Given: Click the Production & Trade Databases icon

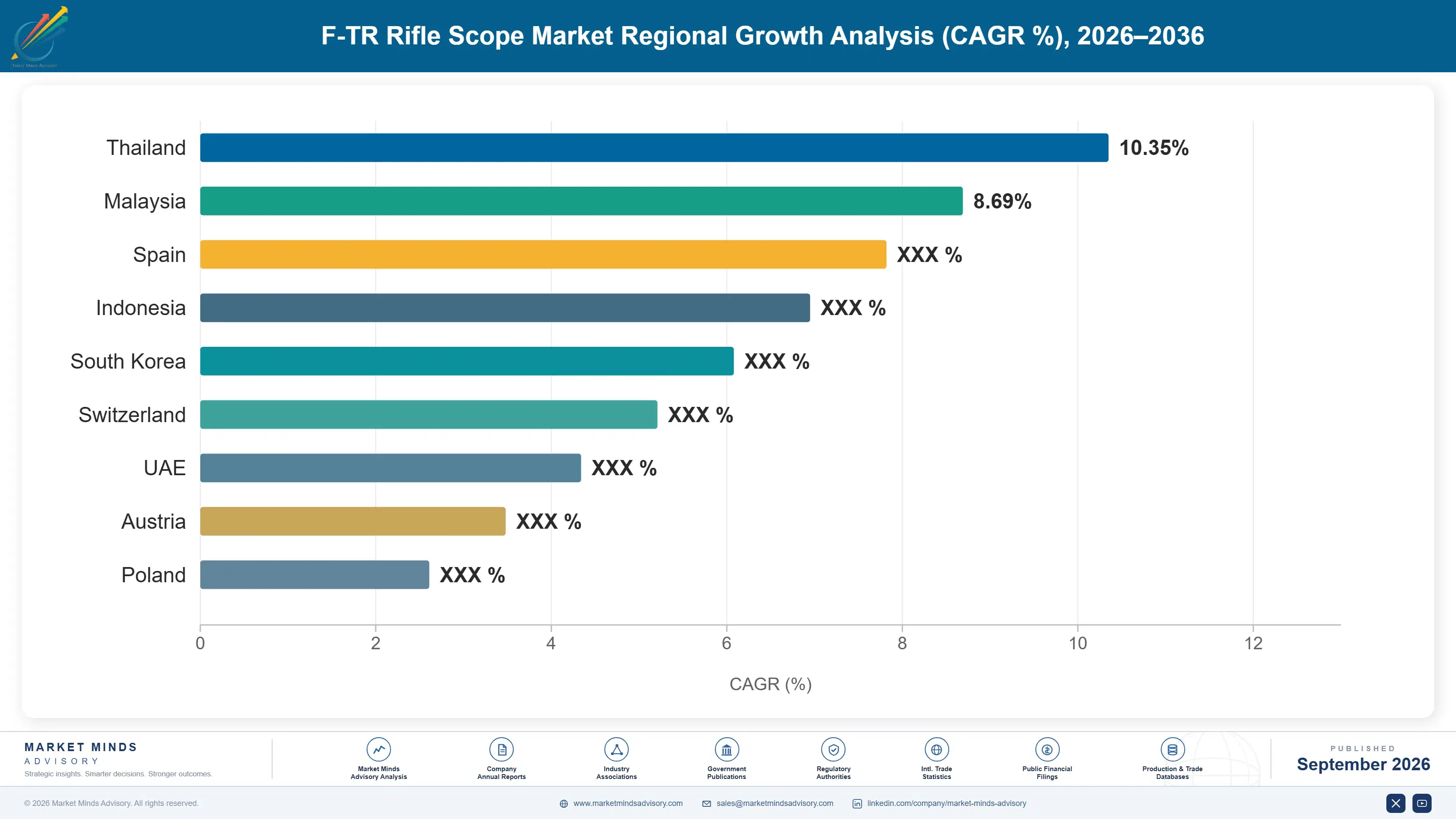Looking at the screenshot, I should [1172, 749].
